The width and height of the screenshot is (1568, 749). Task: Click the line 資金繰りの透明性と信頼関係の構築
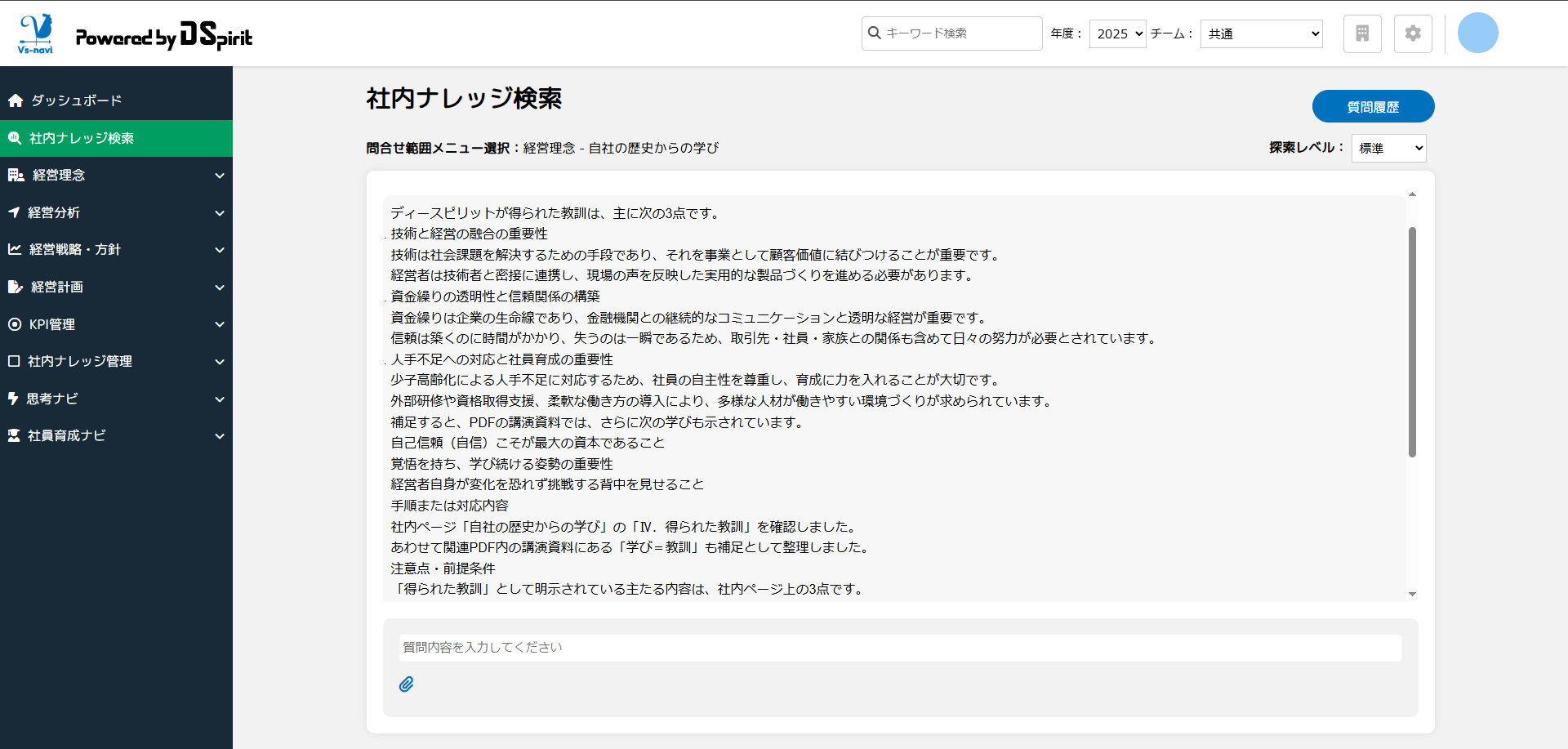tap(496, 296)
